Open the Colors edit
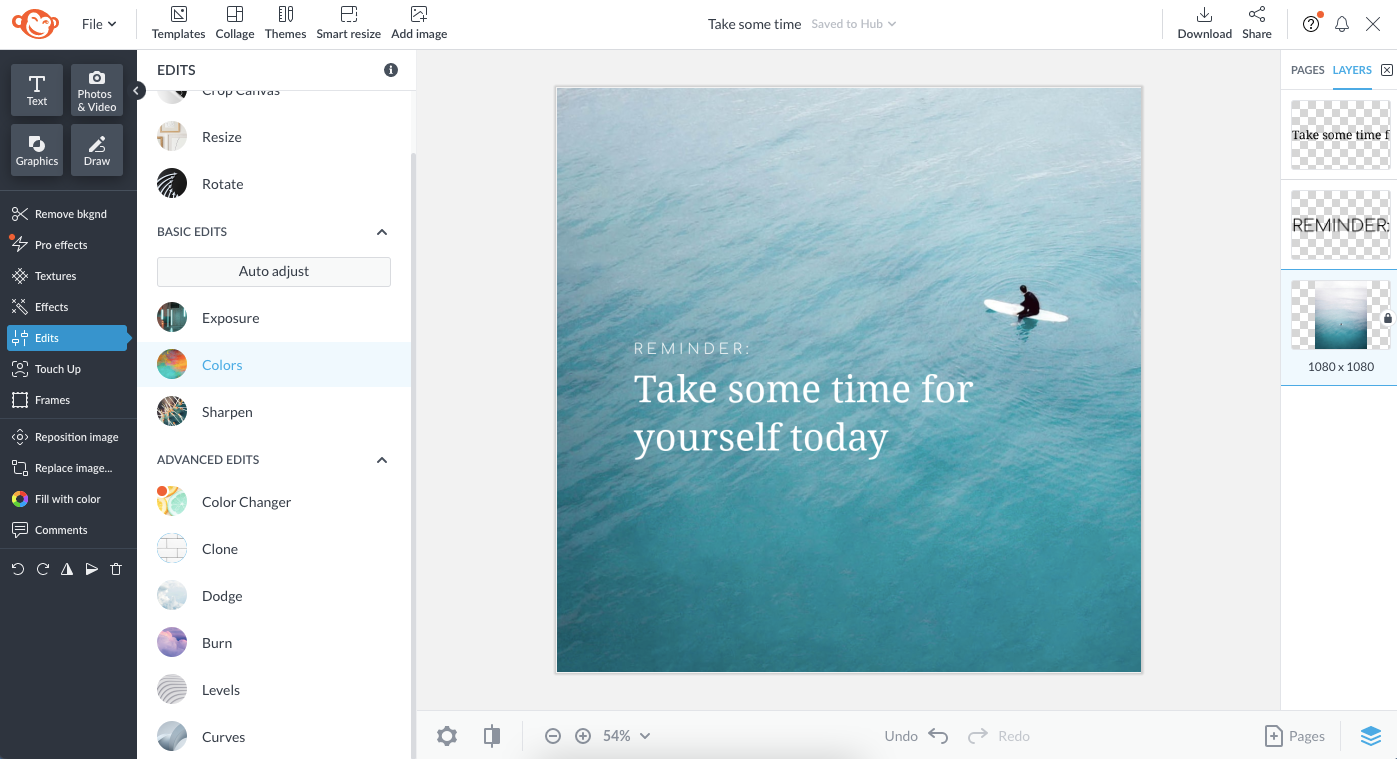This screenshot has width=1397, height=759. [x=274, y=365]
